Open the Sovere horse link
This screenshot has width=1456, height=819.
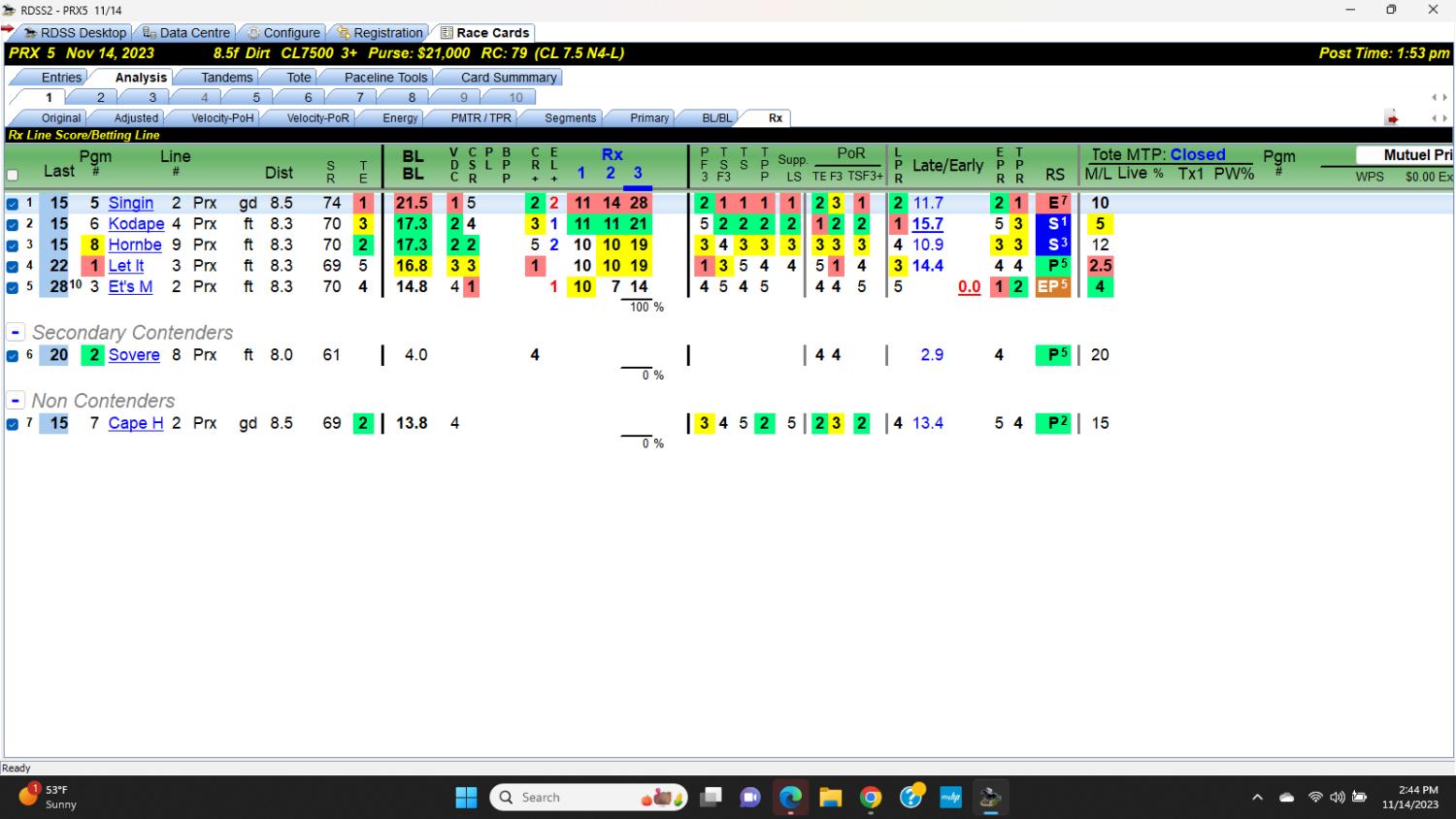click(134, 355)
